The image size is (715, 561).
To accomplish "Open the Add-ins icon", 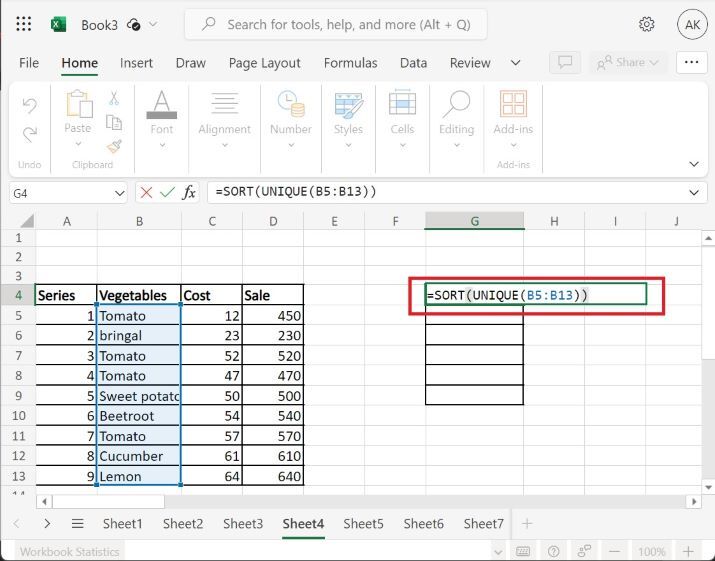I will 513,104.
